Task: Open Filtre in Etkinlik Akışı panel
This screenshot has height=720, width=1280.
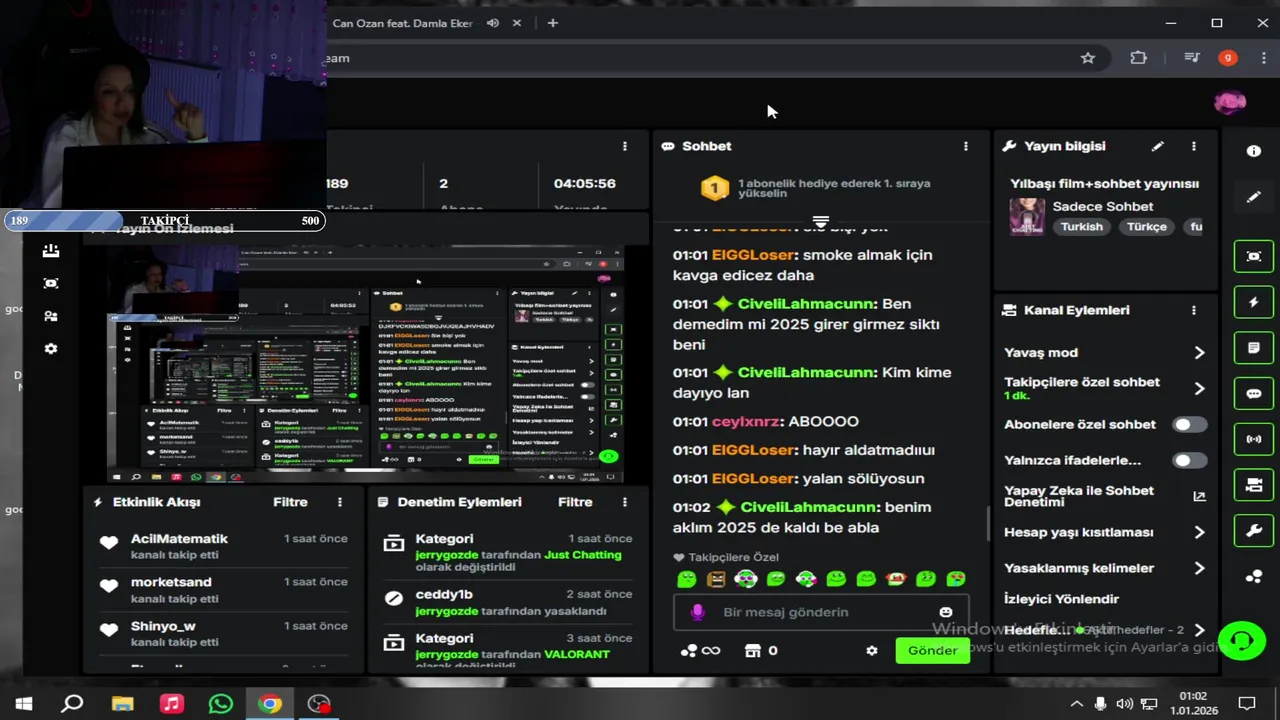Action: [x=290, y=502]
